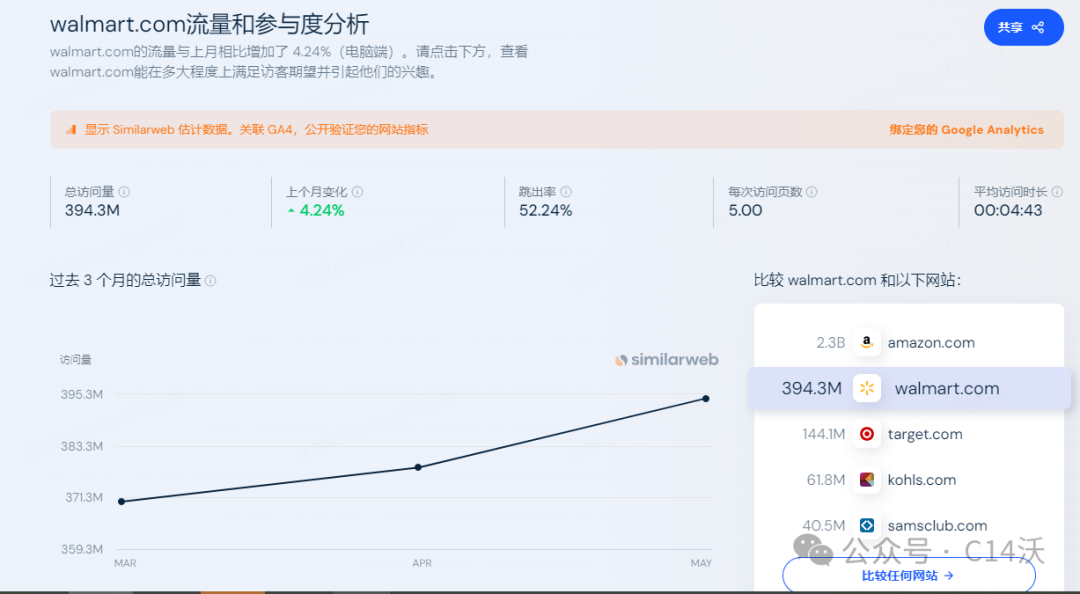
Task: Click the Sam's Club logo icon
Action: click(866, 525)
